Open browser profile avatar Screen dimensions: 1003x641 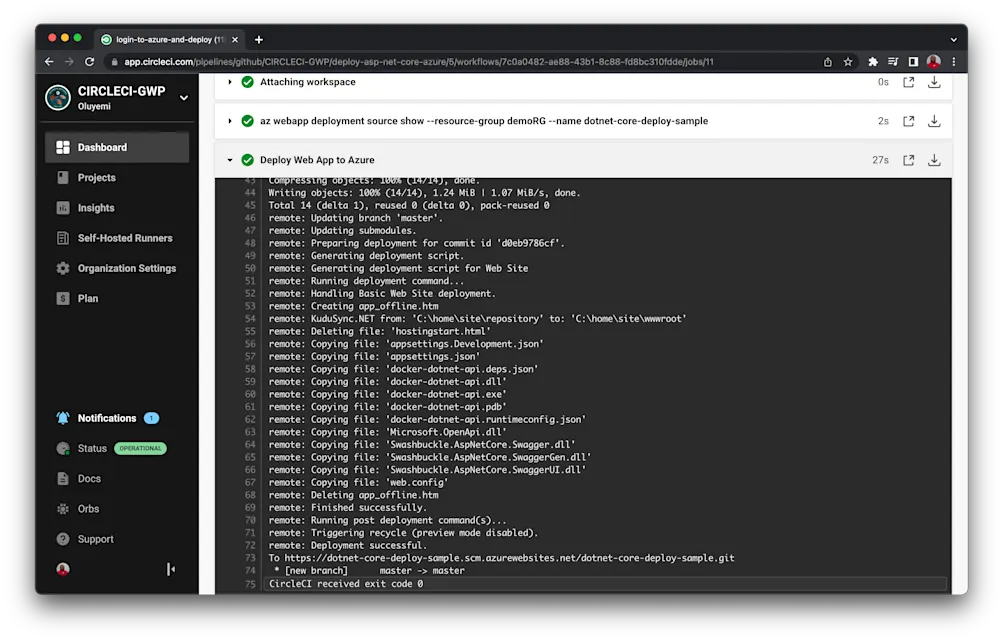click(934, 61)
